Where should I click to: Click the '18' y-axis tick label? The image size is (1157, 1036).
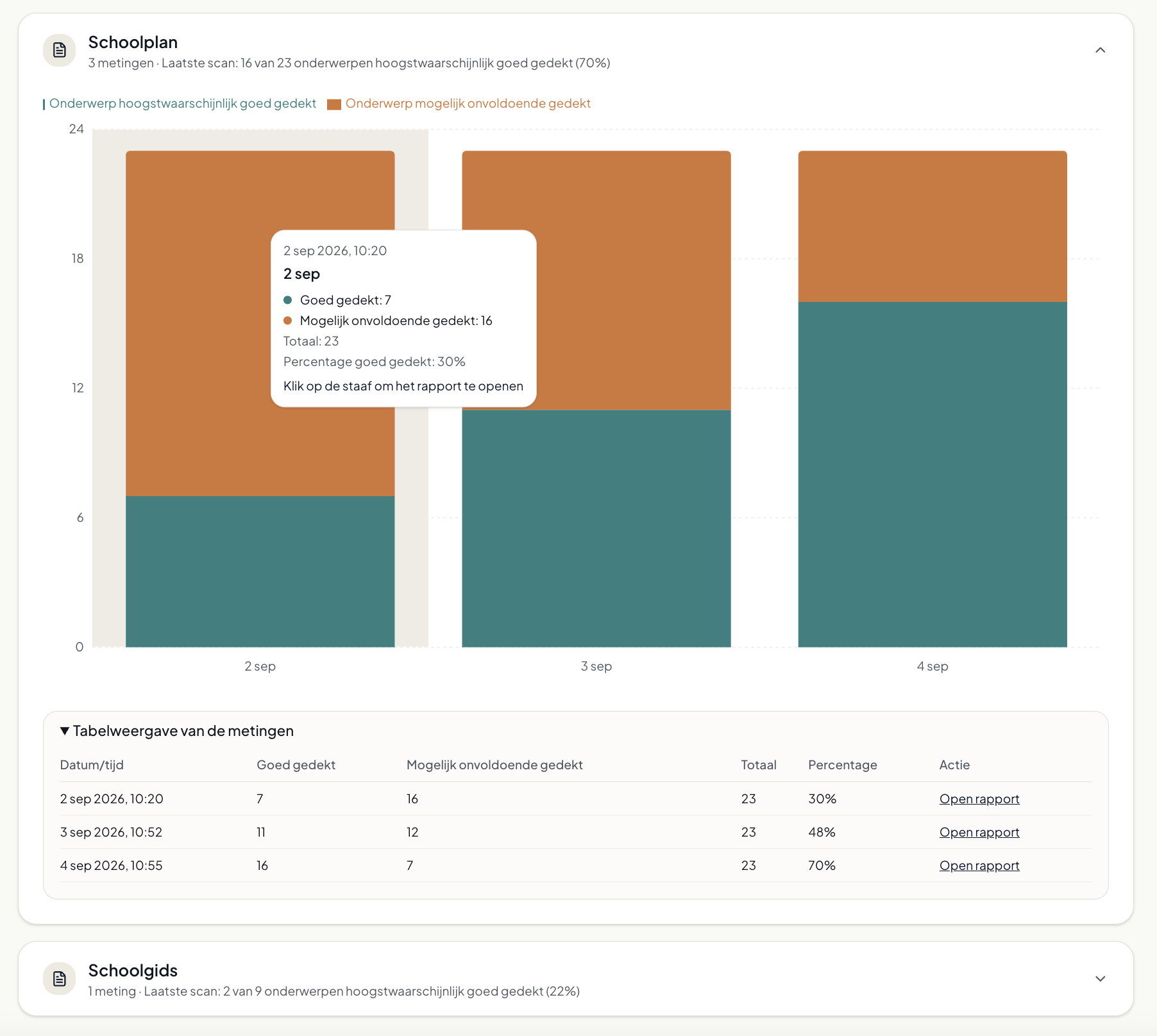[x=78, y=258]
